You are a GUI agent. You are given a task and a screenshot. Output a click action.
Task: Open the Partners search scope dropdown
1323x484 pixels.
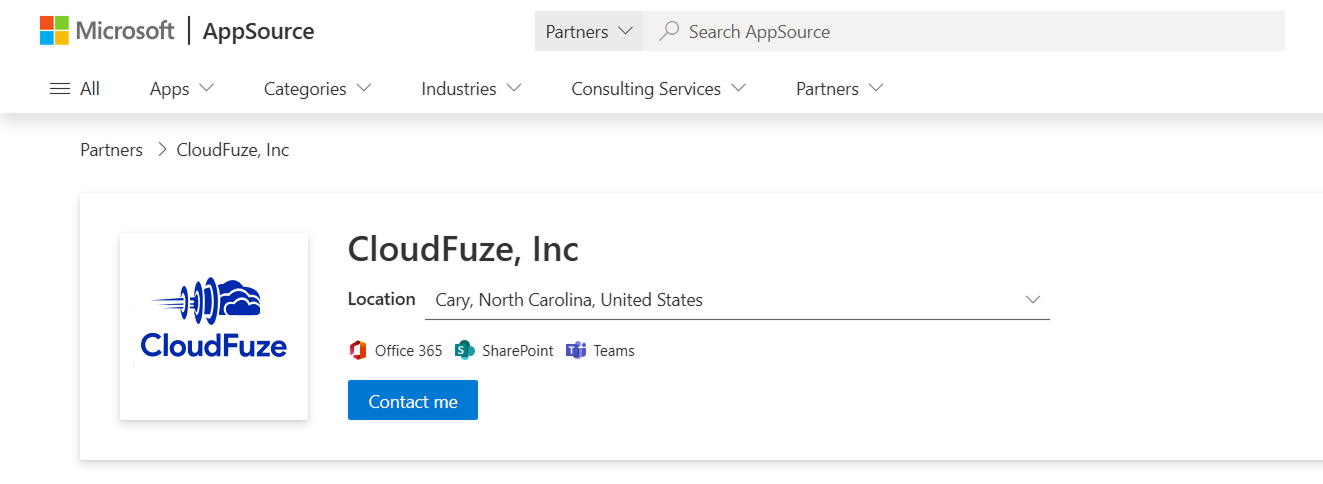click(589, 31)
